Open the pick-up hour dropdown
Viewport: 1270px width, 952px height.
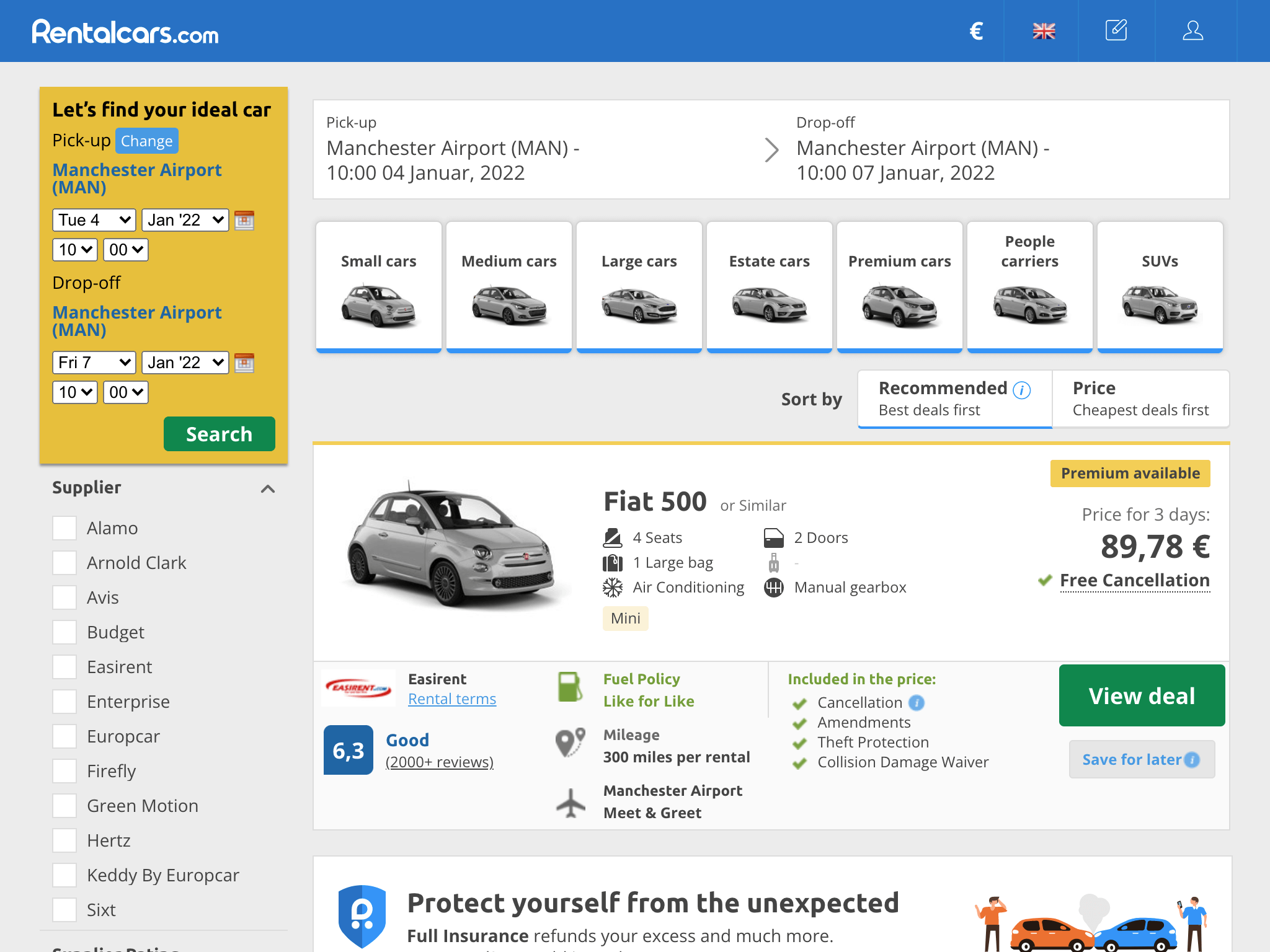pyautogui.click(x=75, y=250)
